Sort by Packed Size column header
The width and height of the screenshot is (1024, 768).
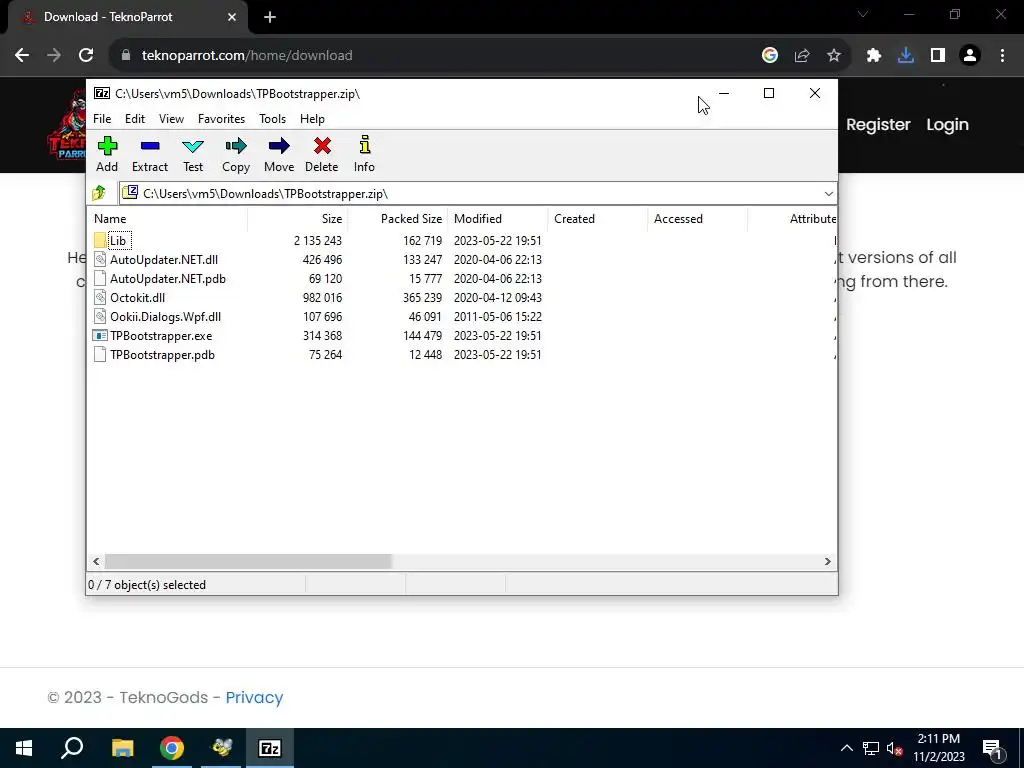(x=398, y=219)
